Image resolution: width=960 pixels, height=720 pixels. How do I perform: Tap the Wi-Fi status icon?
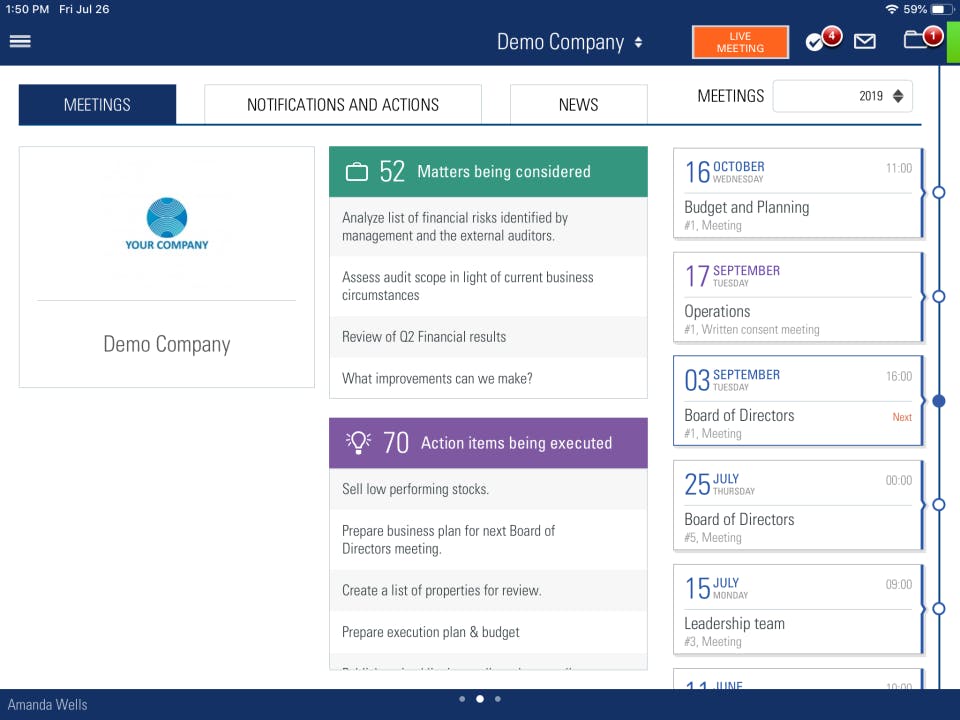891,9
